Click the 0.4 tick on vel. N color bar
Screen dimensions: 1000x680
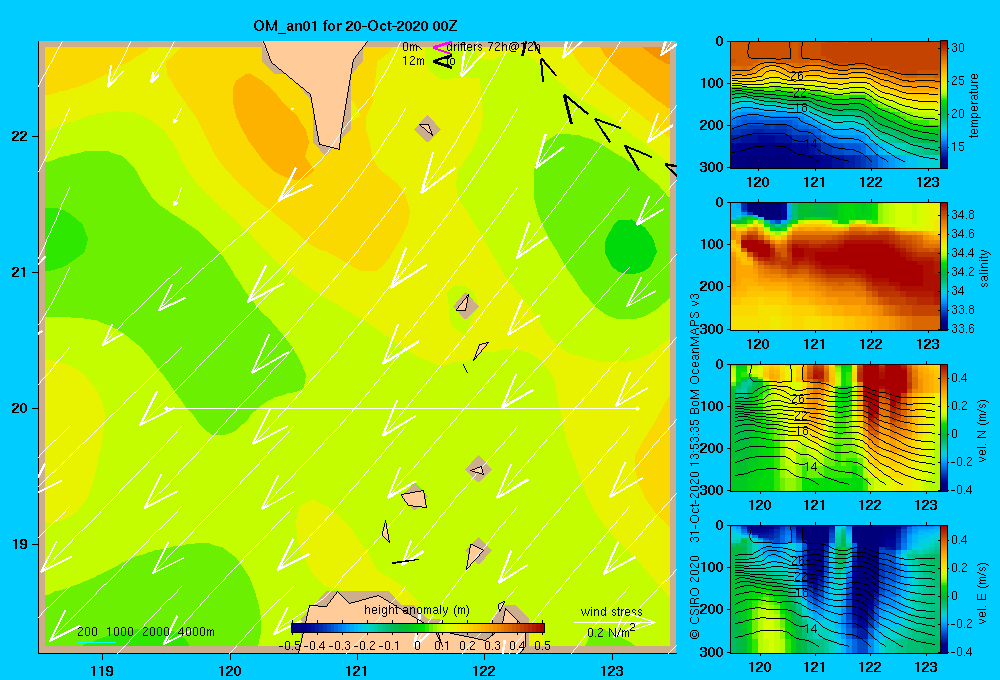click(959, 378)
